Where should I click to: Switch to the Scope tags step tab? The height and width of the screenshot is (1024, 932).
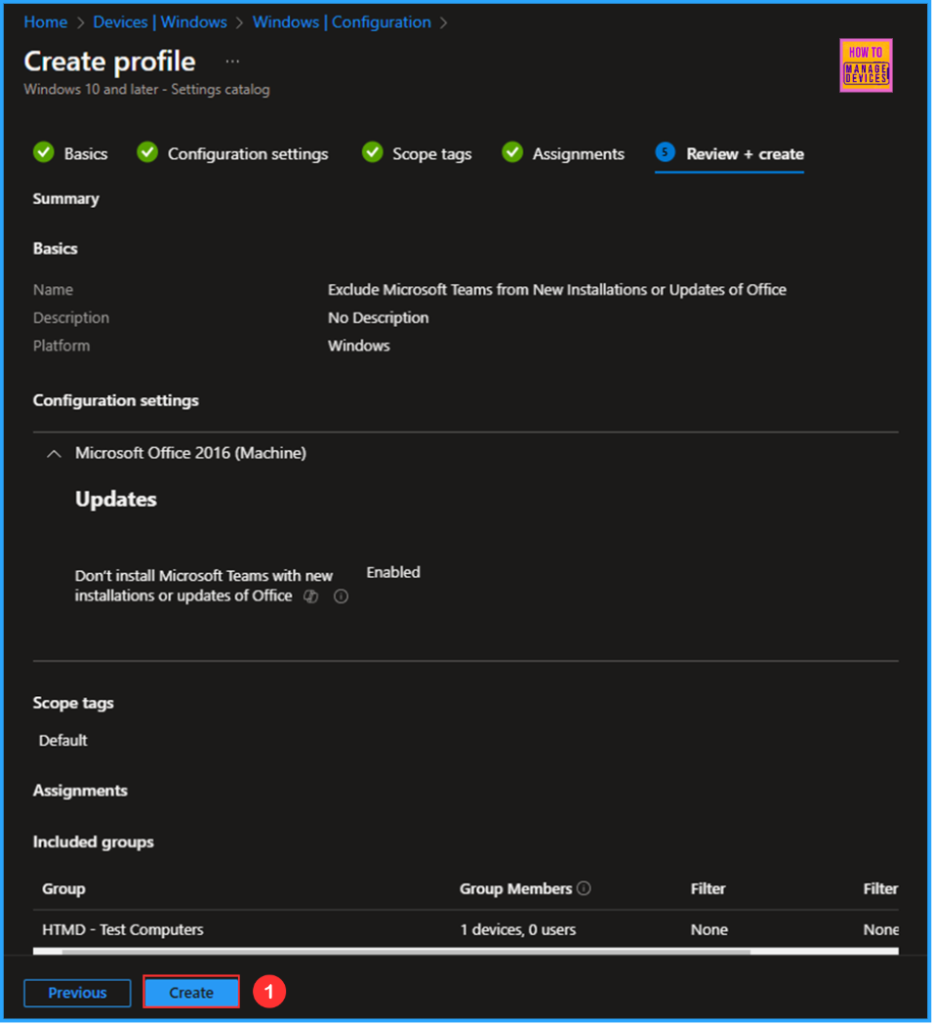417,153
